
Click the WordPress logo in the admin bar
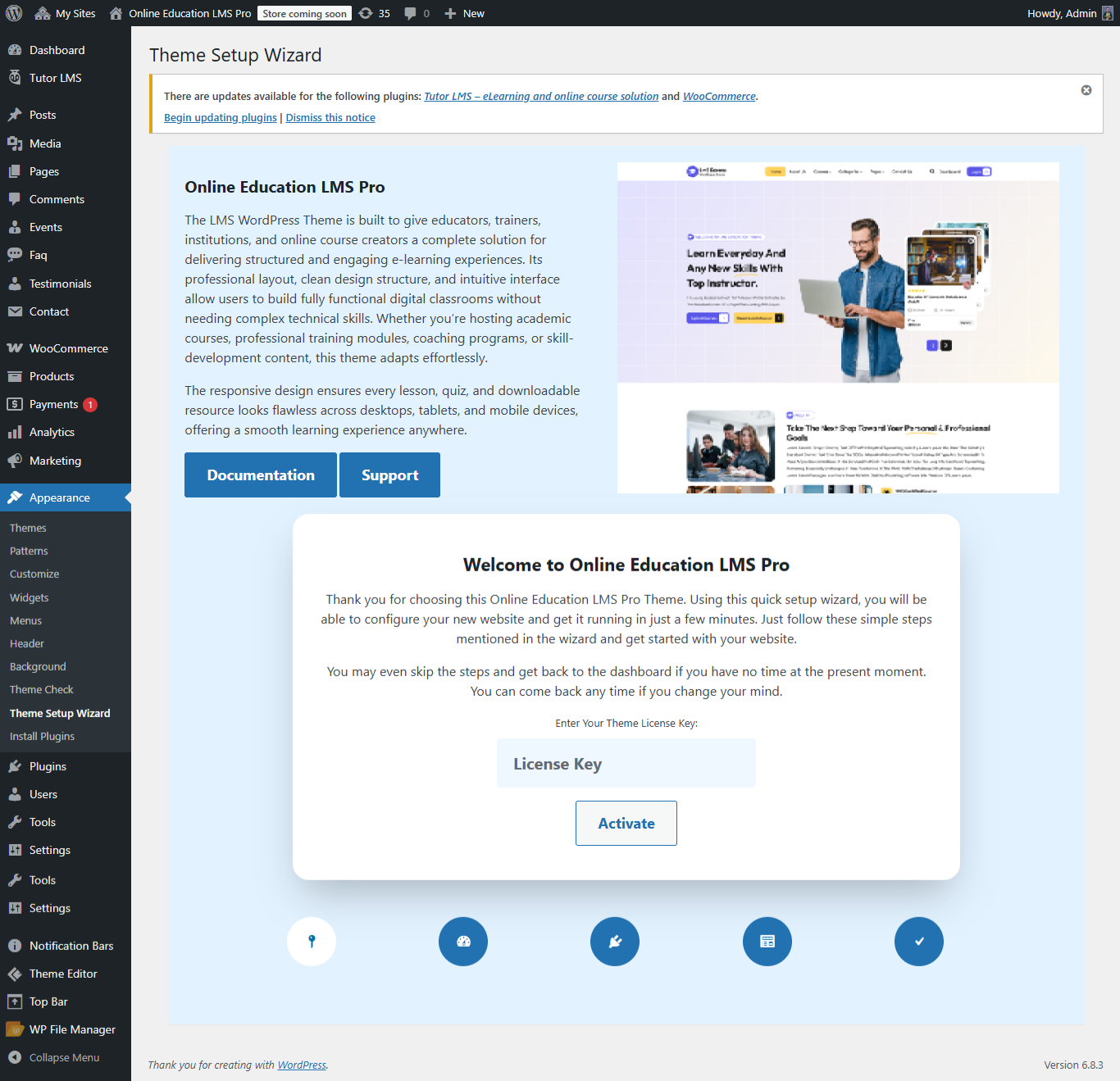[x=13, y=12]
